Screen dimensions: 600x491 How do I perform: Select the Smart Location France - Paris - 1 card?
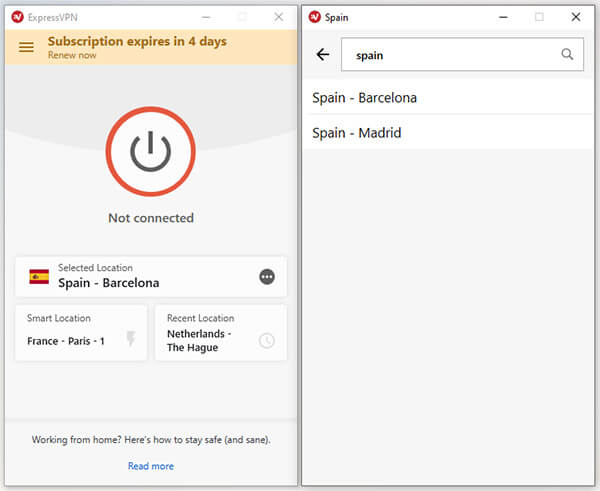81,333
